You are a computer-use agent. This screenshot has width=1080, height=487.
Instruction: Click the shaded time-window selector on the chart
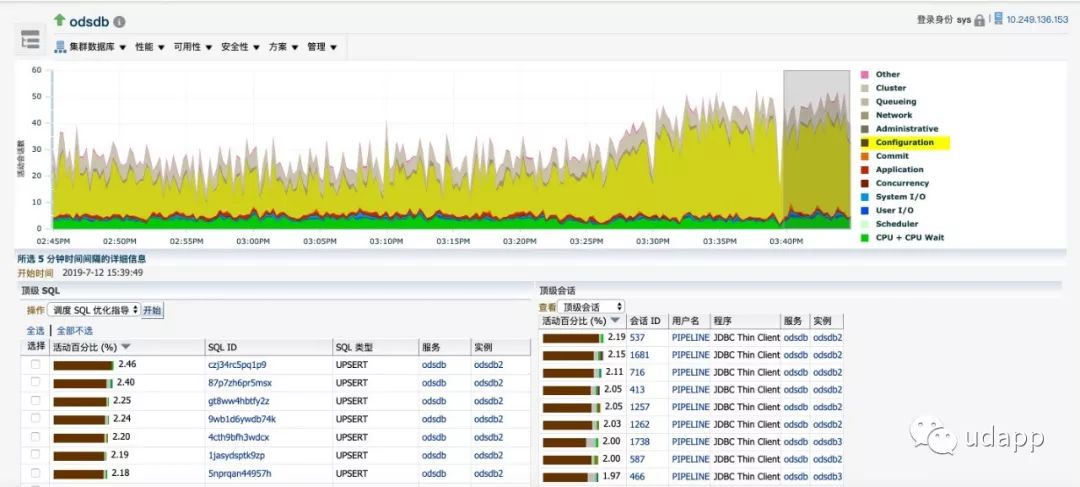pyautogui.click(x=815, y=150)
